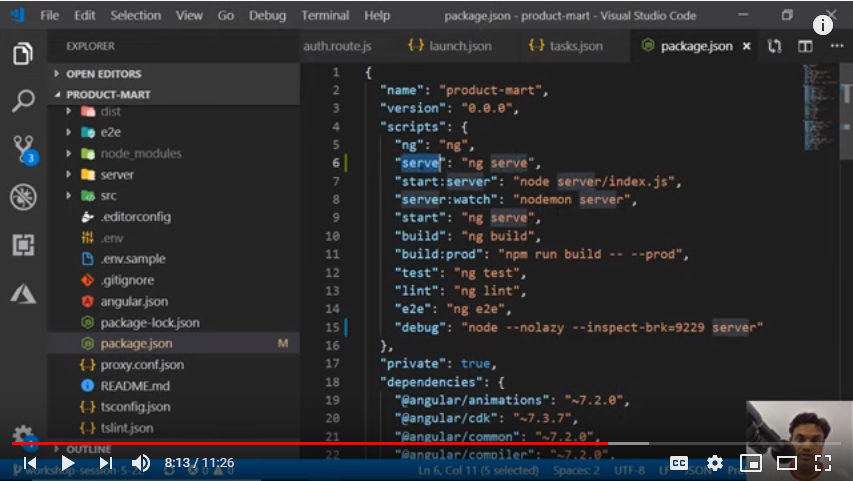Open the Explorer view in activity bar
Image resolution: width=853 pixels, height=481 pixels.
coord(23,53)
